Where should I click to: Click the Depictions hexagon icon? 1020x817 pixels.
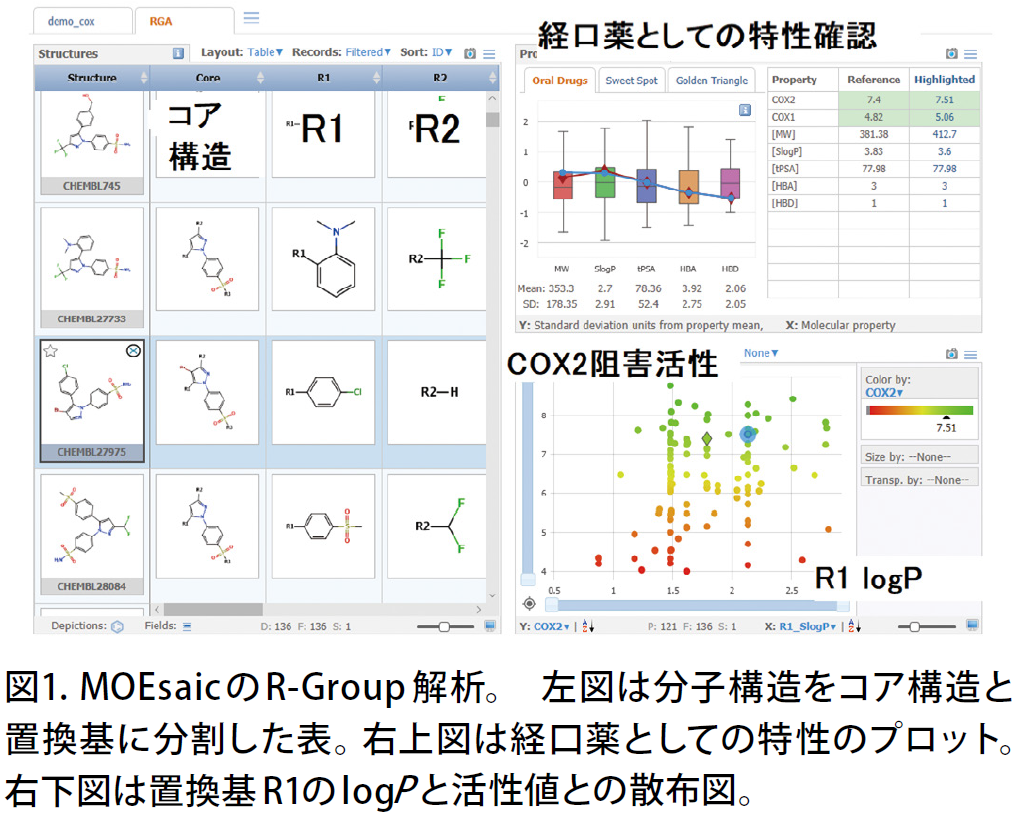coord(117,626)
